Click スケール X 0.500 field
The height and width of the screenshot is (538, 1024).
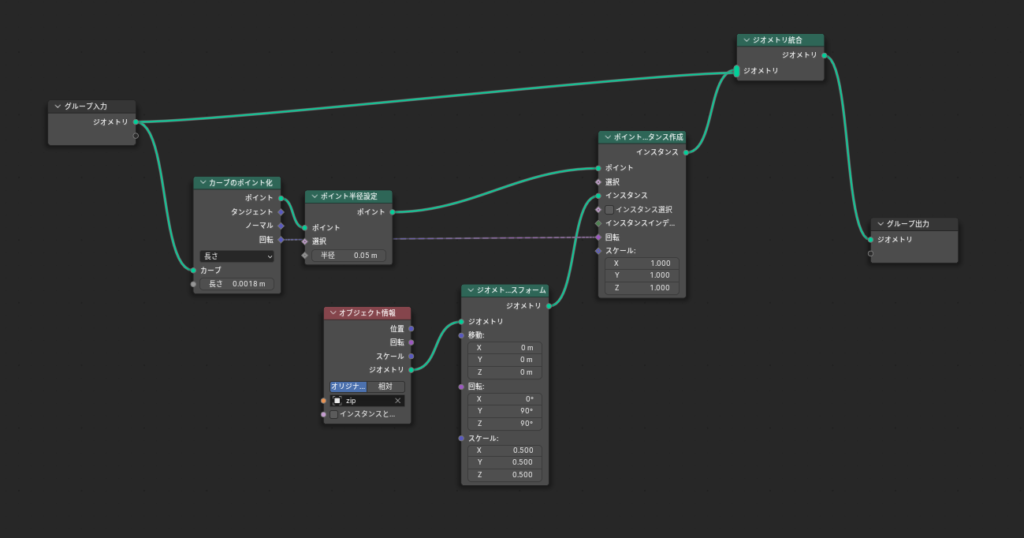click(x=504, y=451)
